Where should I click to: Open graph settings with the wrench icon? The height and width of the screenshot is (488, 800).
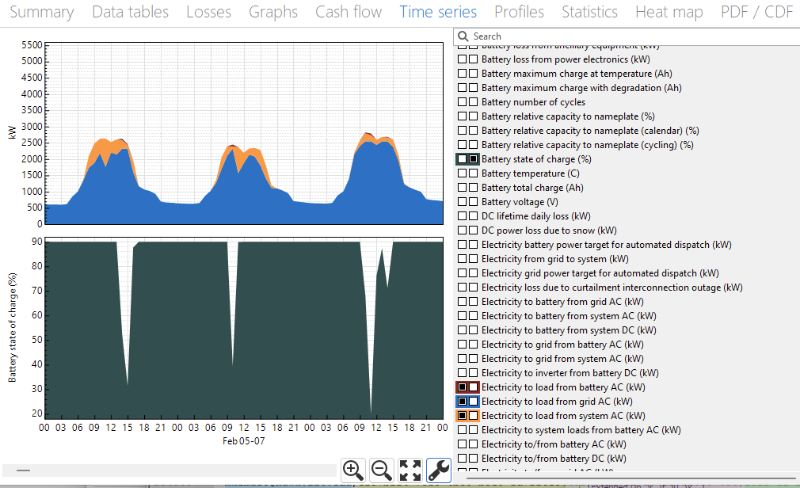click(438, 470)
